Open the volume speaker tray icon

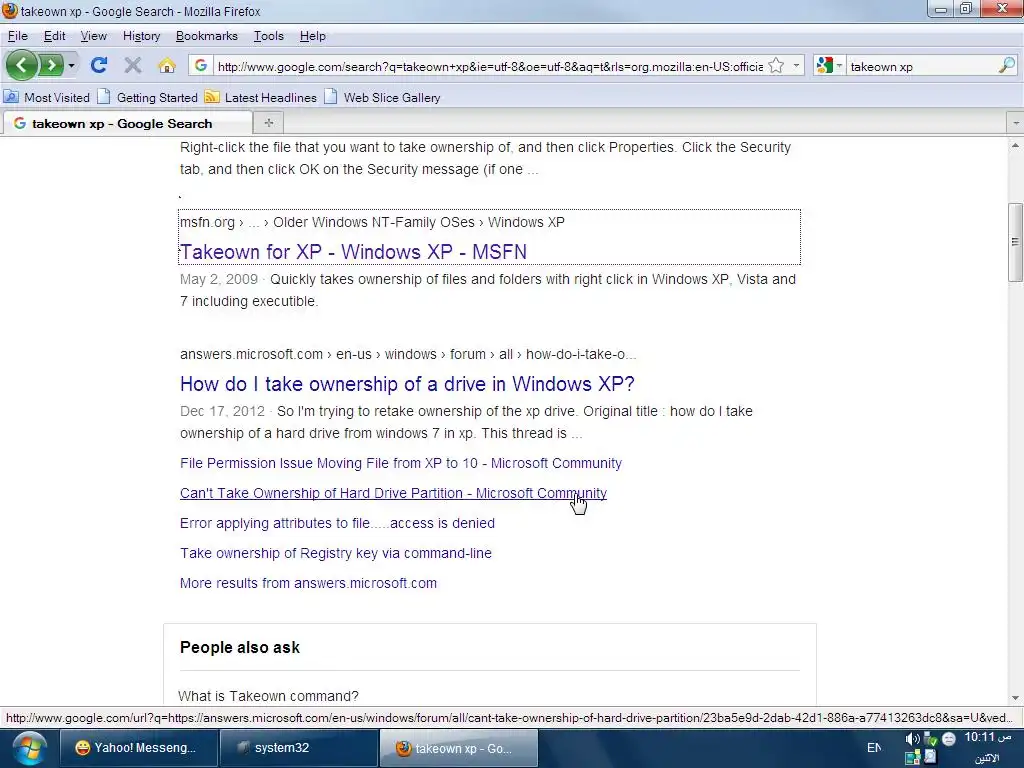pyautogui.click(x=912, y=739)
